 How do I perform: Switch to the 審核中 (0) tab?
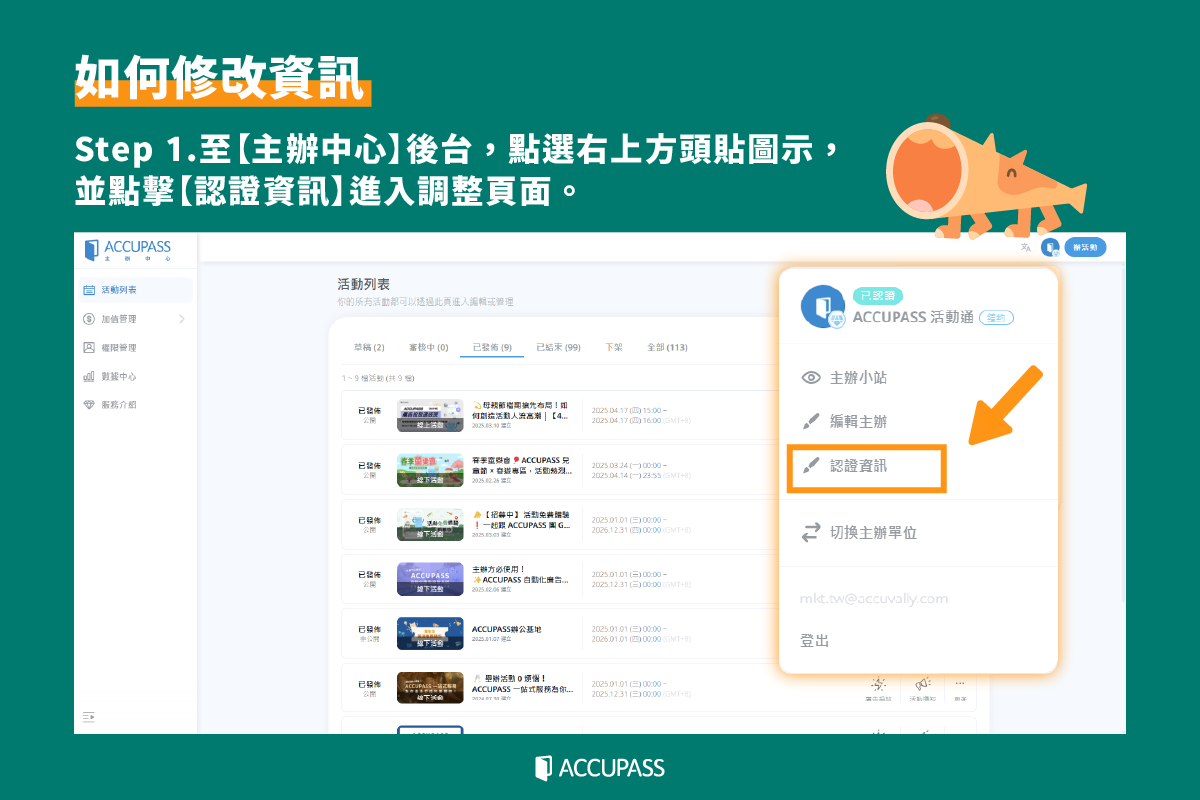tap(428, 348)
